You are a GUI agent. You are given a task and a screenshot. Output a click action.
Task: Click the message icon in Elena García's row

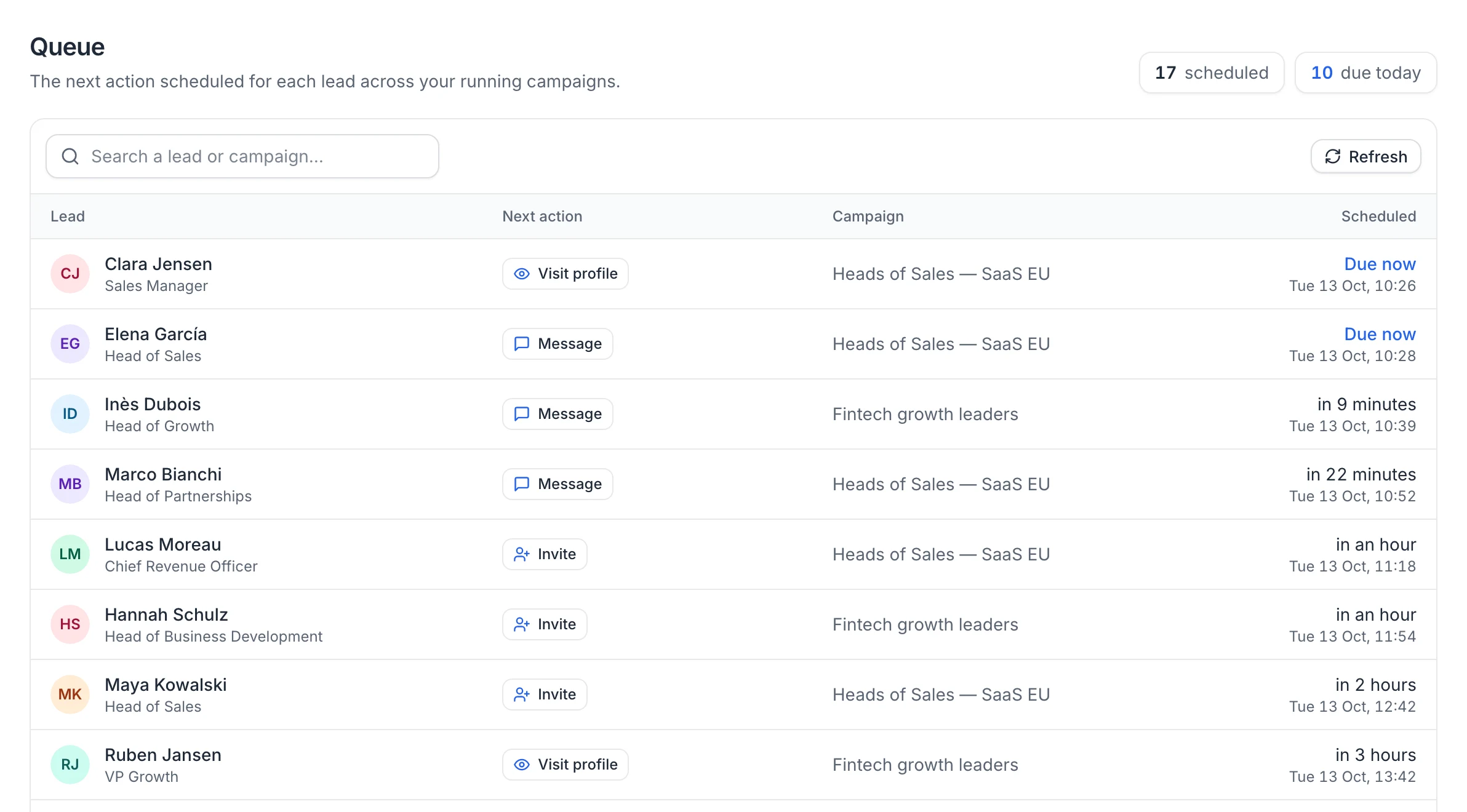click(x=522, y=344)
